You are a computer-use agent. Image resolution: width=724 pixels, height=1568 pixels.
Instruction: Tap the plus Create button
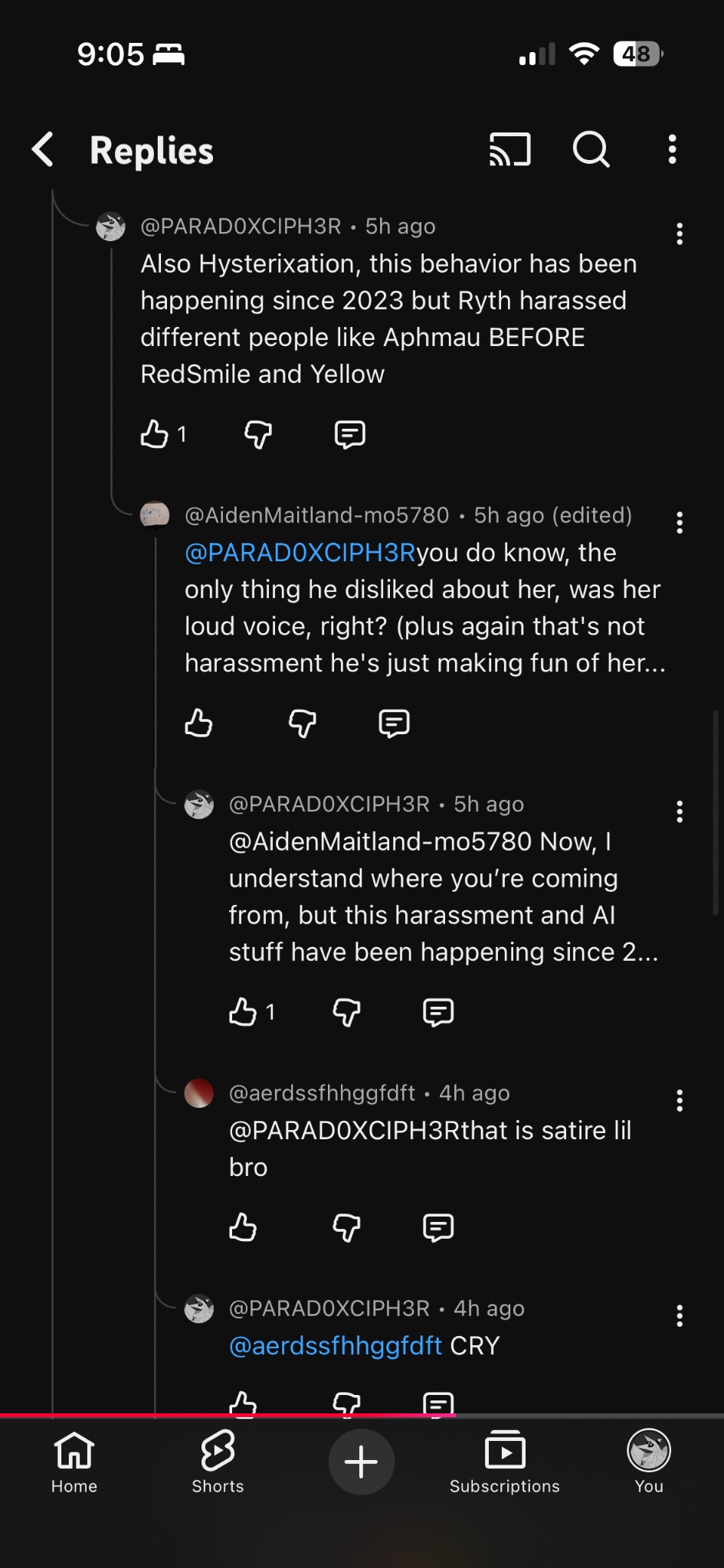tap(361, 1462)
